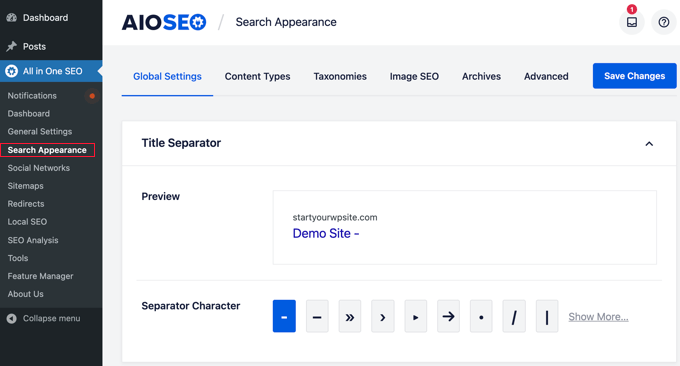Switch to the Global Settings tab
This screenshot has width=680, height=366.
tap(167, 77)
